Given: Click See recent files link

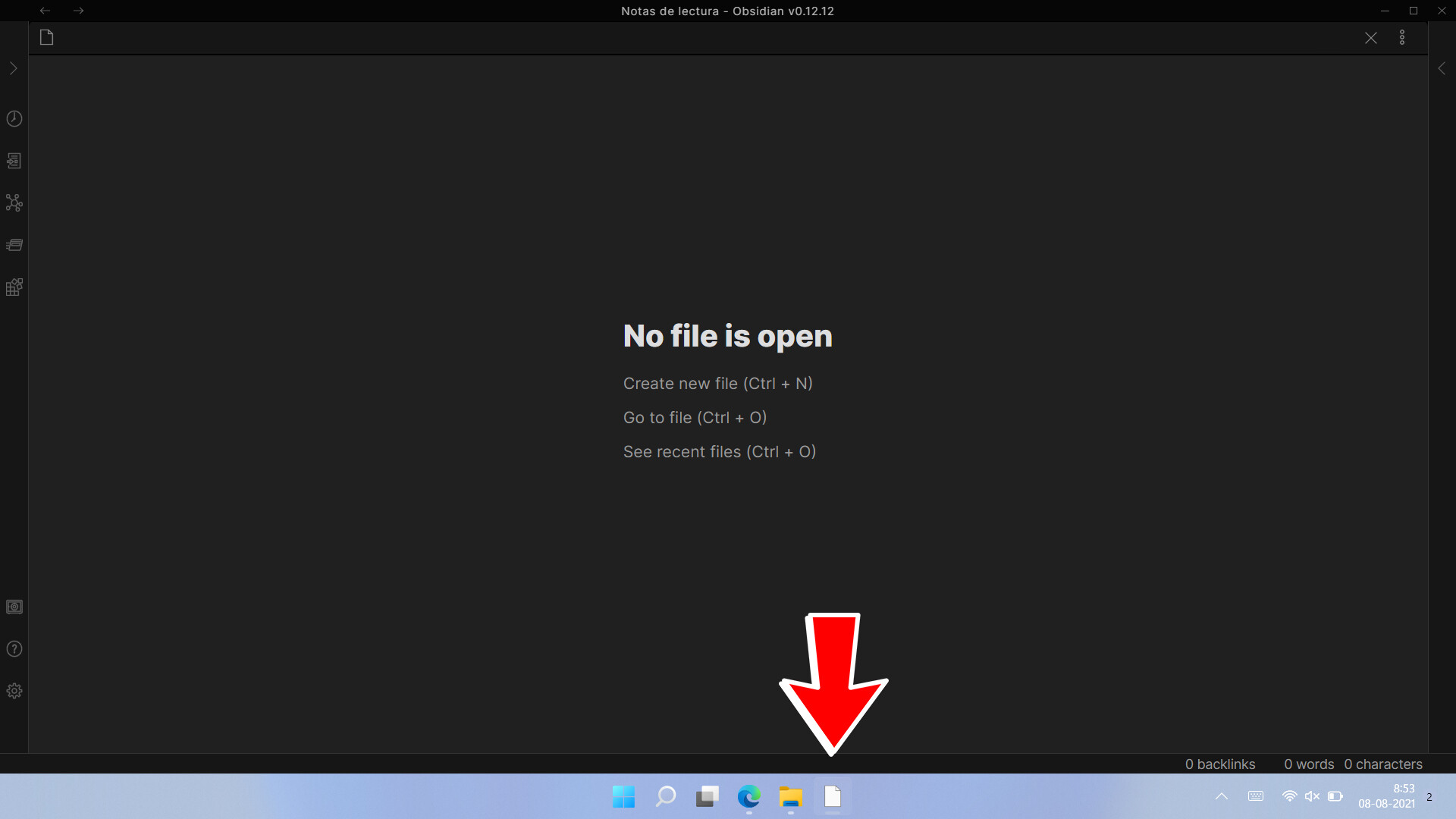Looking at the screenshot, I should [x=719, y=452].
